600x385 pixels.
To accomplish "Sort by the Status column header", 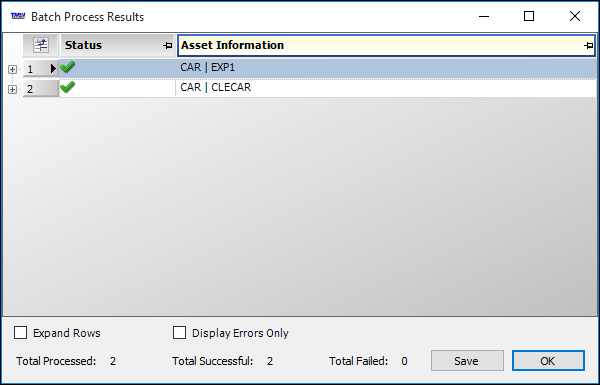I will [x=83, y=45].
